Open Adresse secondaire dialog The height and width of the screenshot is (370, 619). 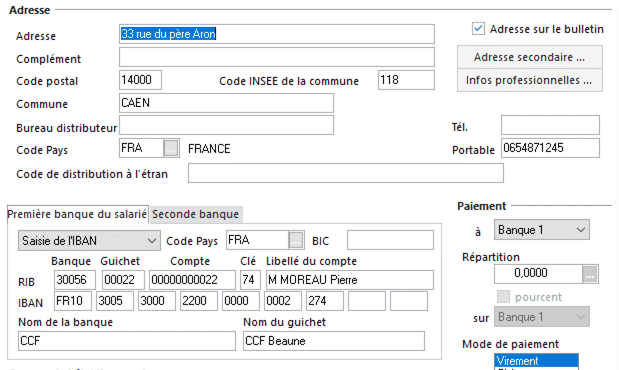pyautogui.click(x=529, y=57)
